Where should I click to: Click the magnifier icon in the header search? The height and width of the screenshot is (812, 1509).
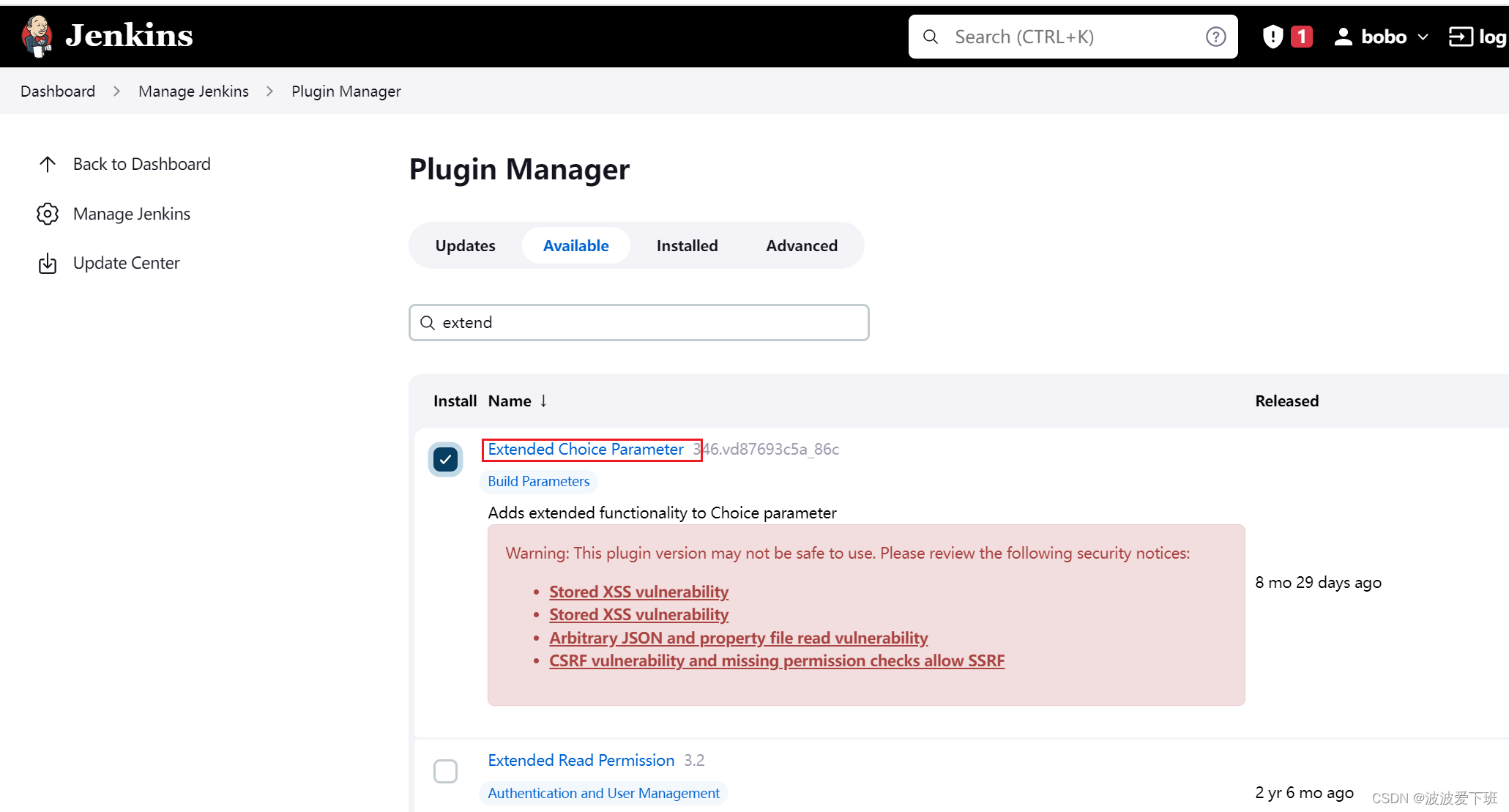(x=931, y=37)
